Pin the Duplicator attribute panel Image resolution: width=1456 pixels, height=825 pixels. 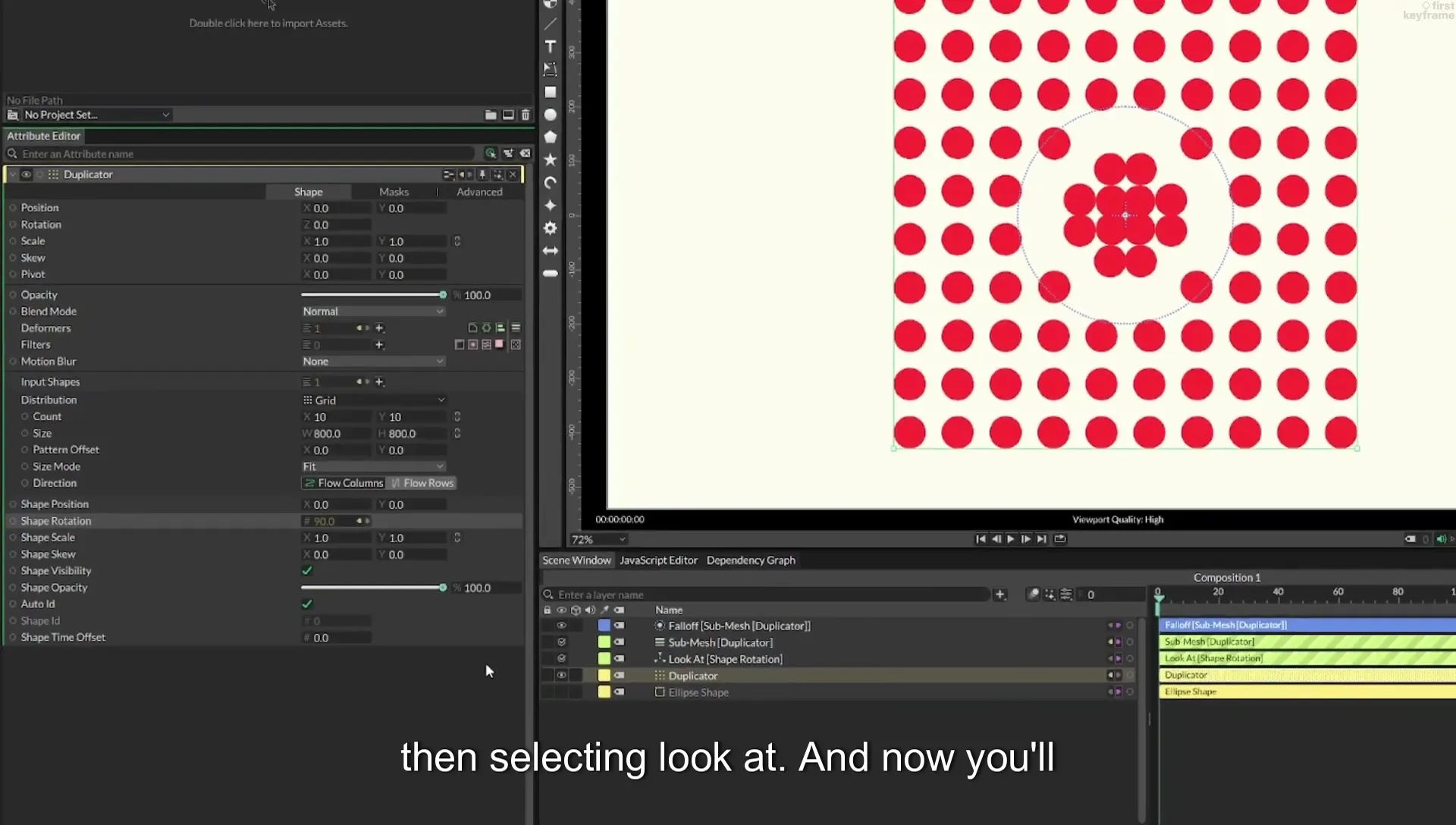482,175
